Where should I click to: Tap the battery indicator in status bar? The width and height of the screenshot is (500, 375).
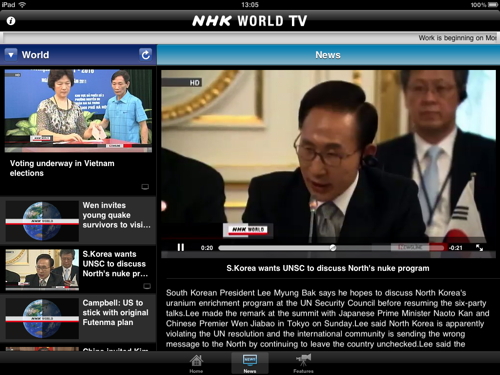tap(493, 5)
